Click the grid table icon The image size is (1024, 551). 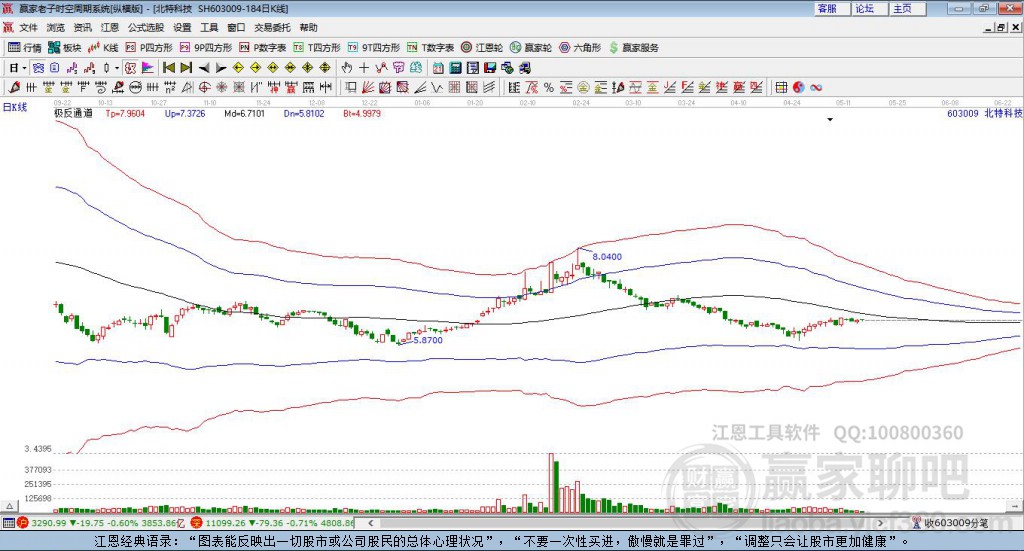(x=781, y=87)
